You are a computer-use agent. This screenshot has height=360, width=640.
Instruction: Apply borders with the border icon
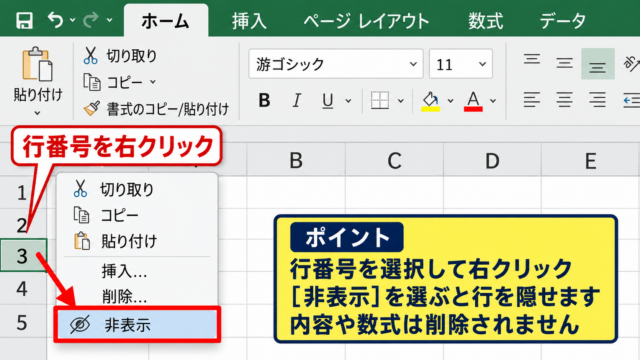click(x=380, y=100)
